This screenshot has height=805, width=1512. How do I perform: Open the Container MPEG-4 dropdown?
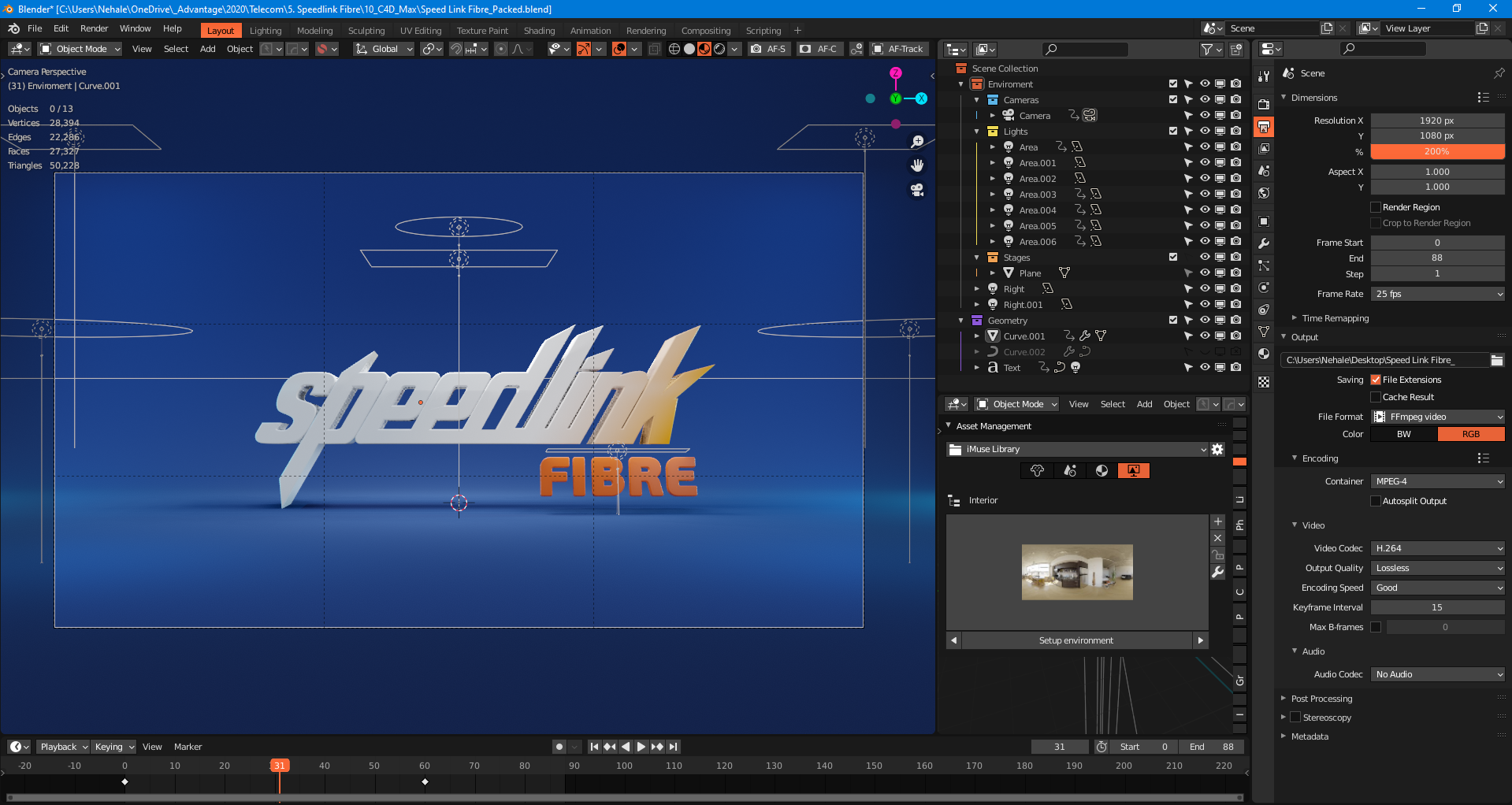1438,481
